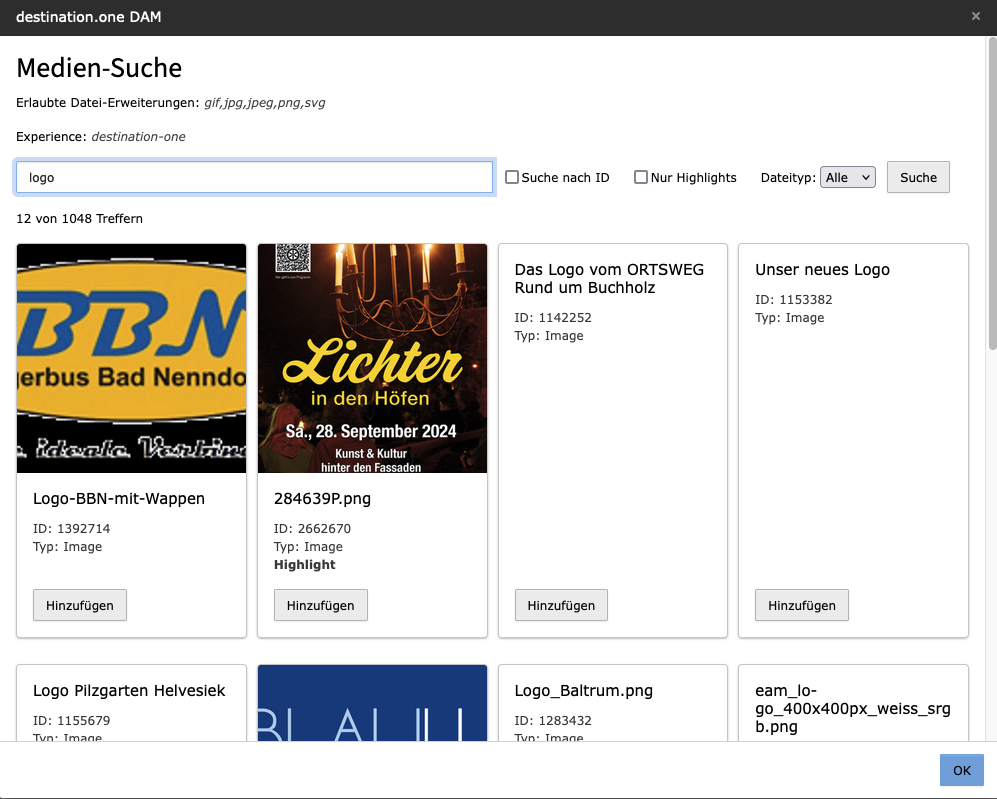Click the ID: 1155679 text
Image resolution: width=997 pixels, height=799 pixels.
(x=71, y=721)
